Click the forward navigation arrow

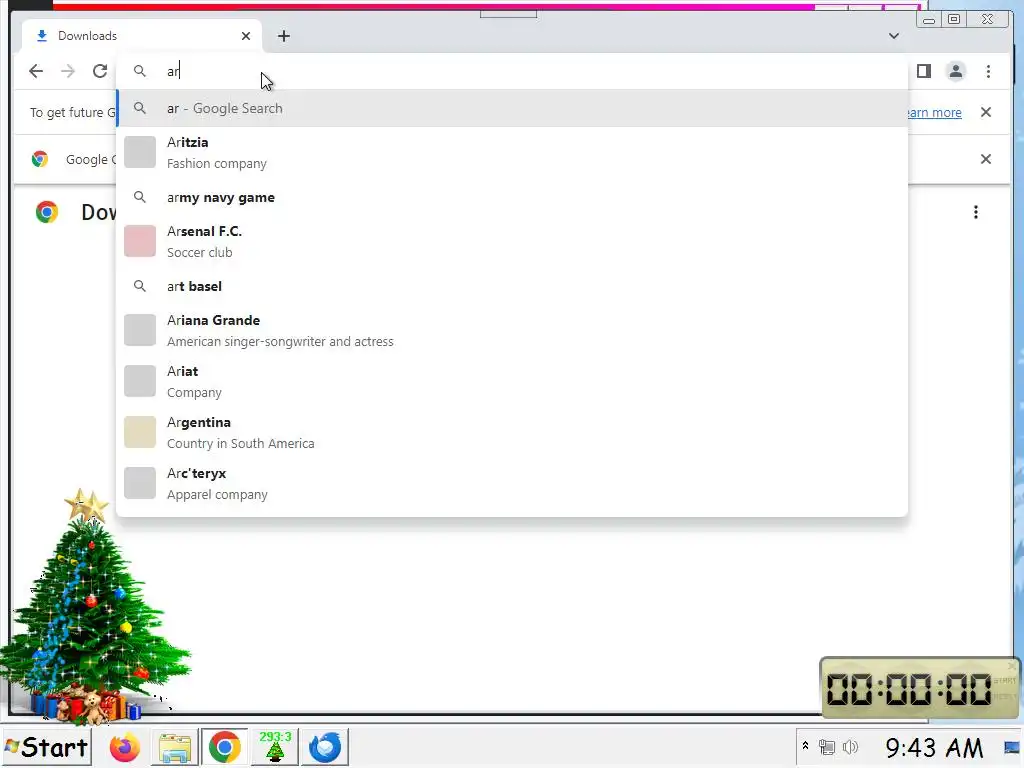tap(68, 71)
